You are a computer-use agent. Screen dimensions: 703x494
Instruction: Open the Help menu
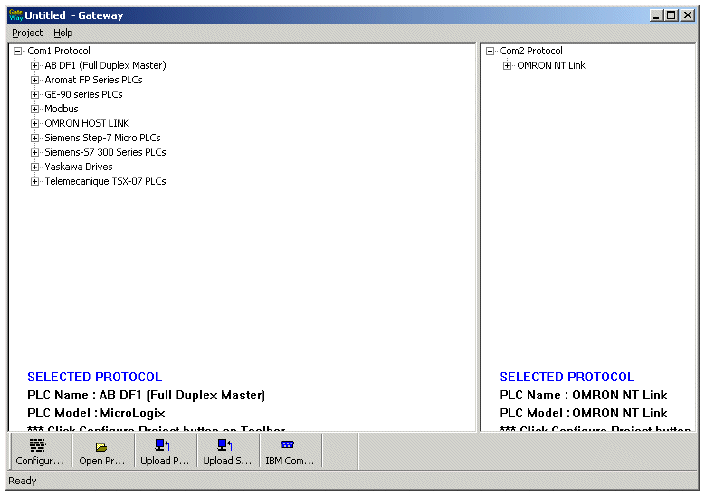coord(62,33)
